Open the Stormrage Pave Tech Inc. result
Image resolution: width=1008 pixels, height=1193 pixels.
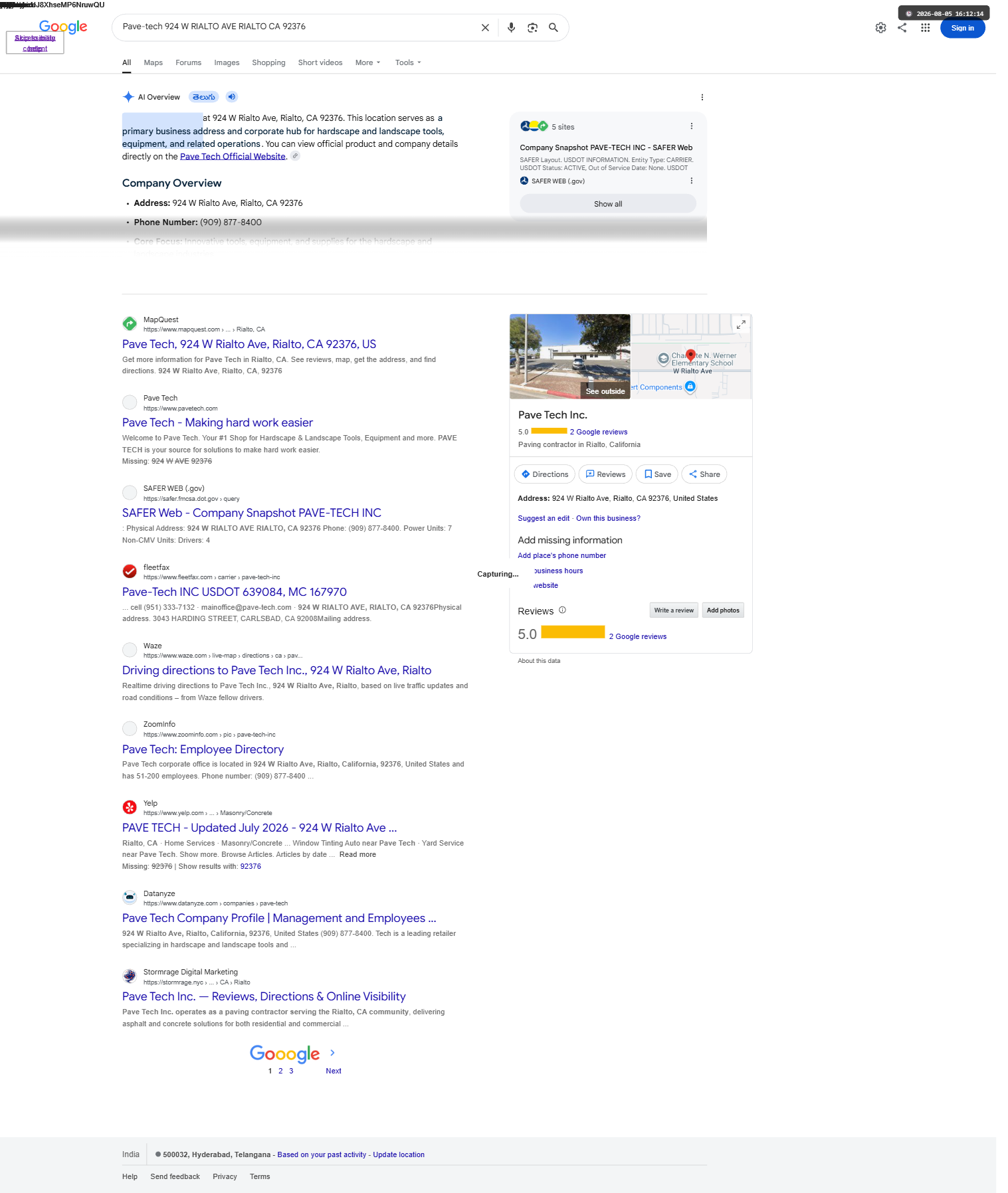(264, 996)
